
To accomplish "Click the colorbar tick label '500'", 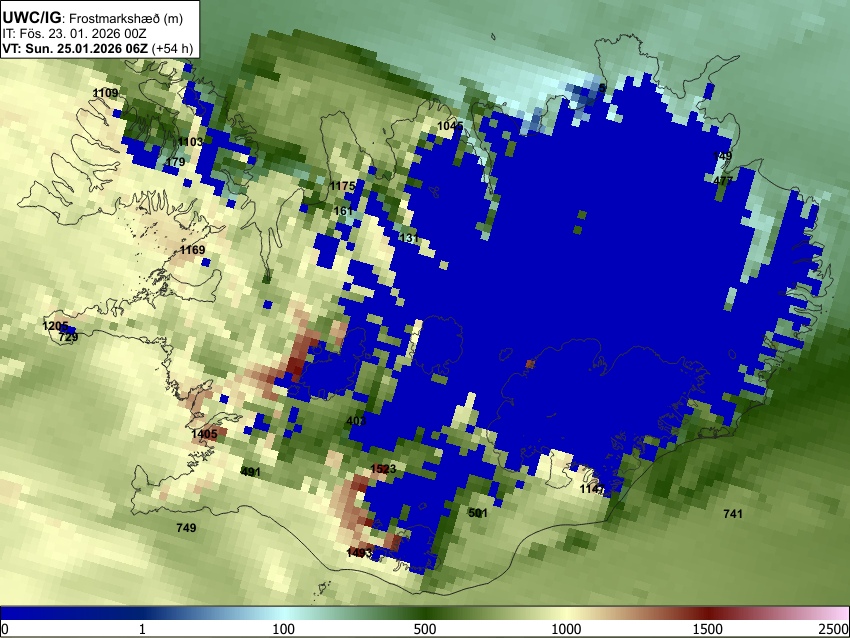I will (425, 629).
